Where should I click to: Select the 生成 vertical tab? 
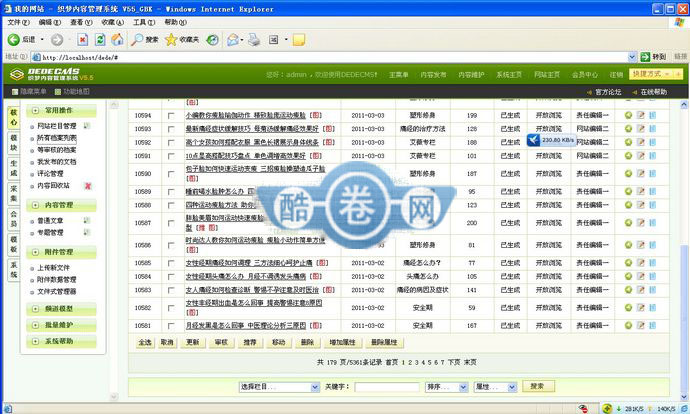tap(14, 169)
